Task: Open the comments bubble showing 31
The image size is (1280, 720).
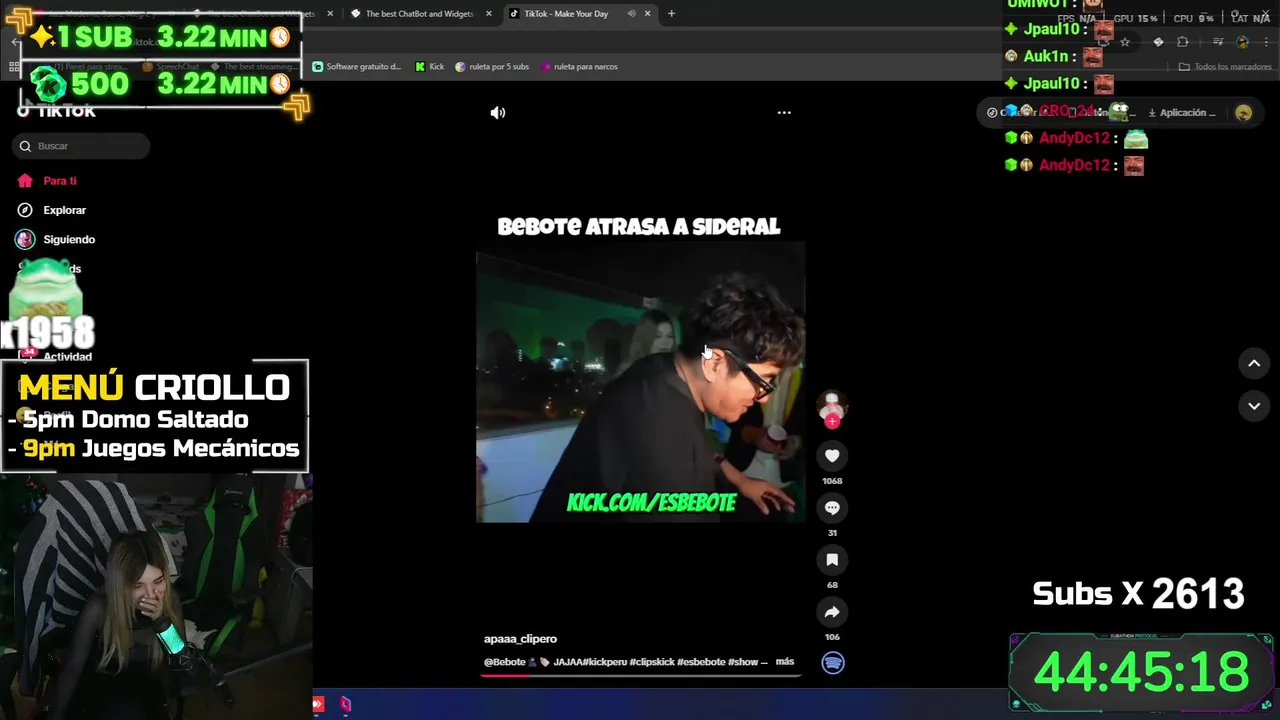Action: (x=832, y=508)
